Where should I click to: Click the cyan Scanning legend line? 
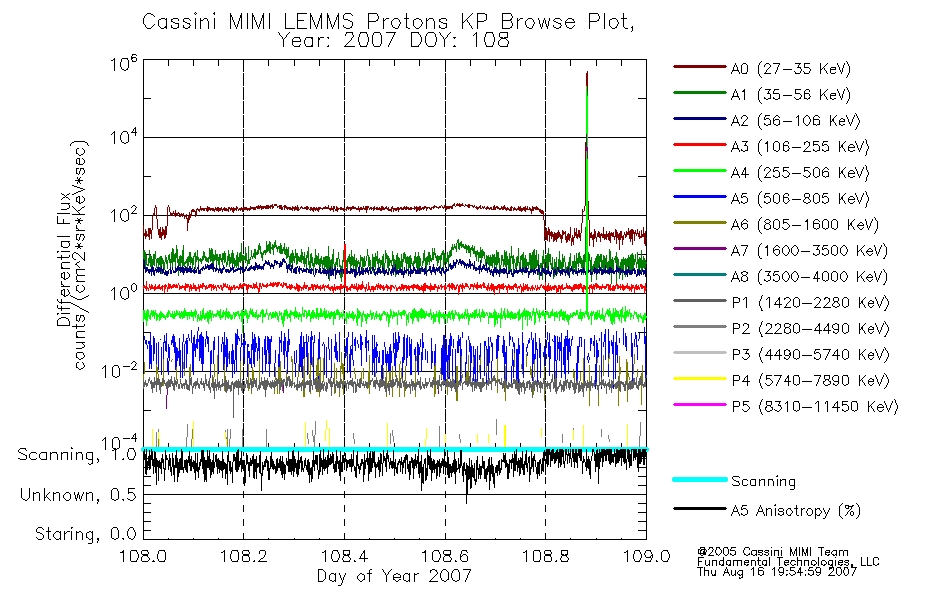click(700, 479)
